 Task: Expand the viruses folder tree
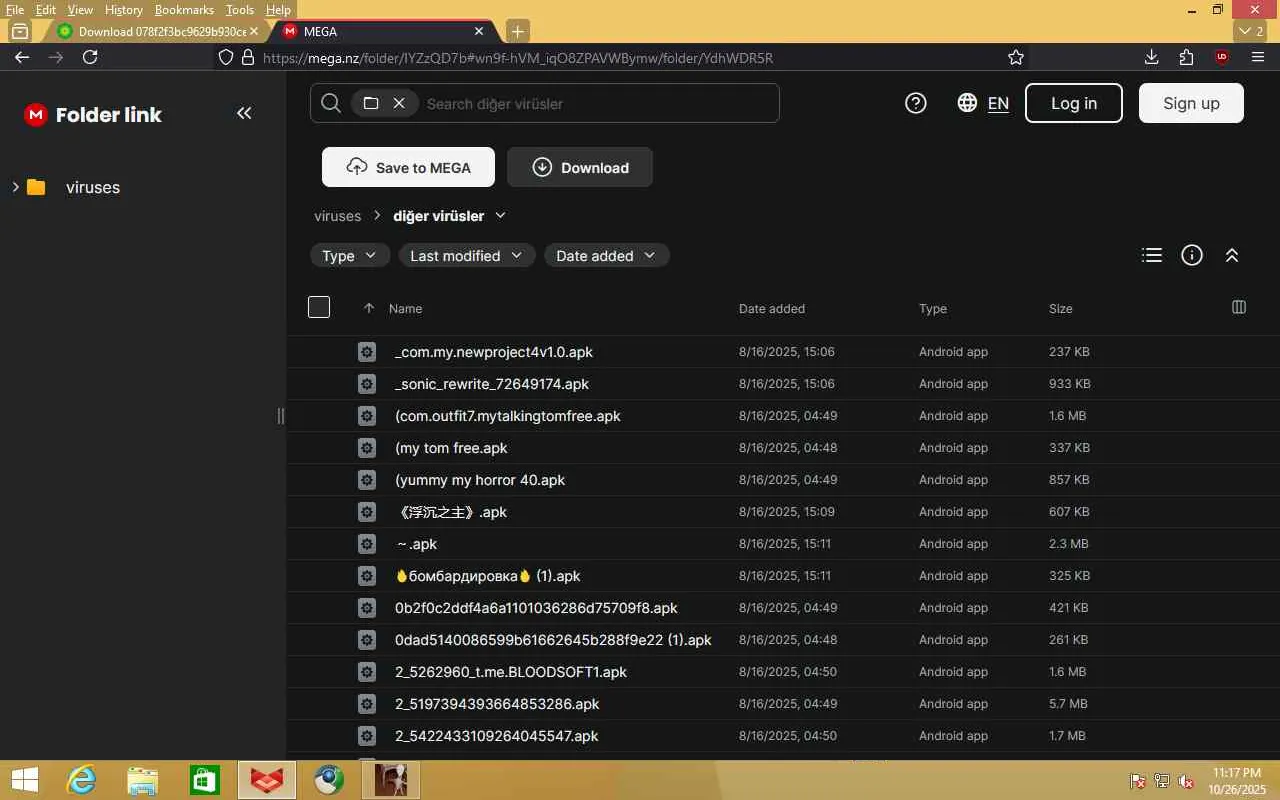pyautogui.click(x=15, y=187)
